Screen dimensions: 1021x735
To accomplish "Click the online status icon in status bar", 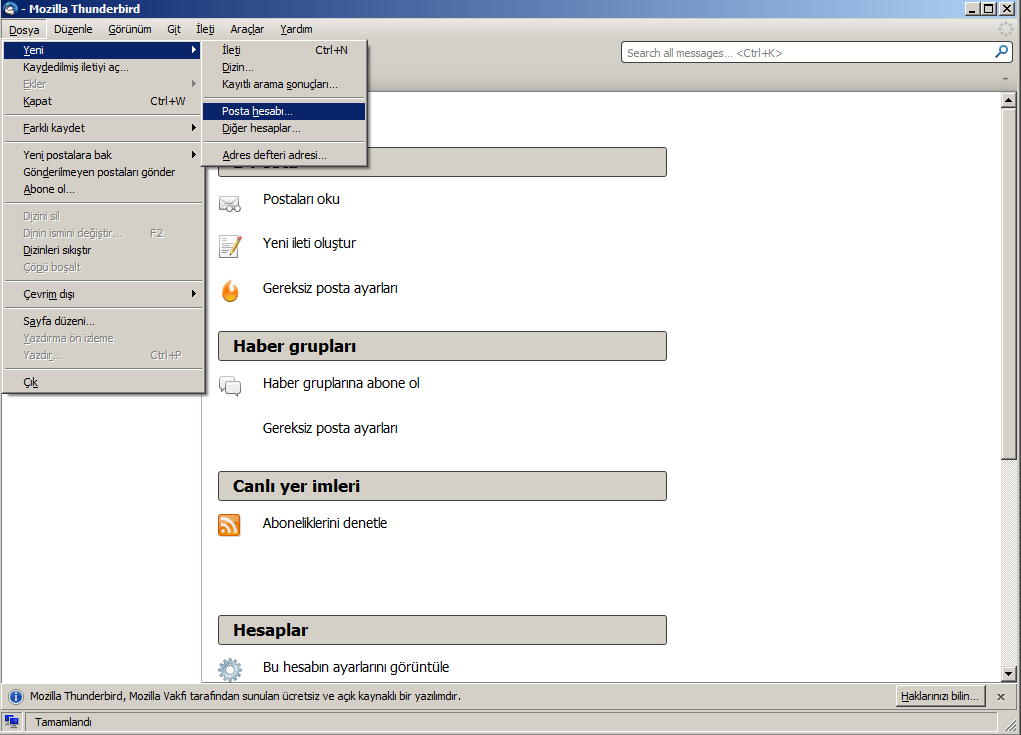I will 11,721.
